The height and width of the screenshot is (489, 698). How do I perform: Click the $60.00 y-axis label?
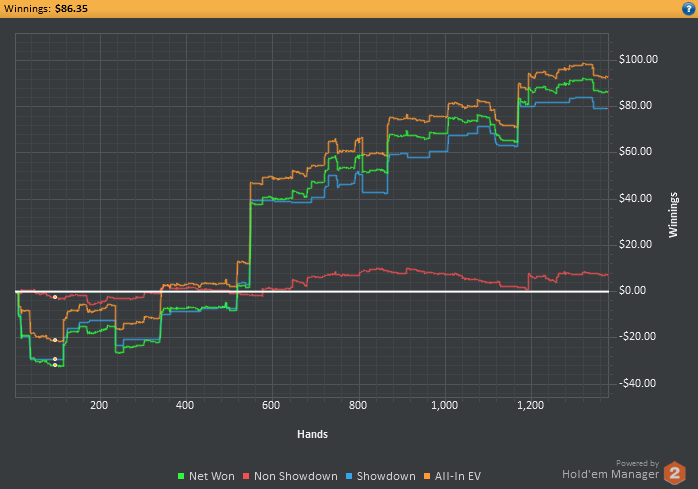coord(635,151)
